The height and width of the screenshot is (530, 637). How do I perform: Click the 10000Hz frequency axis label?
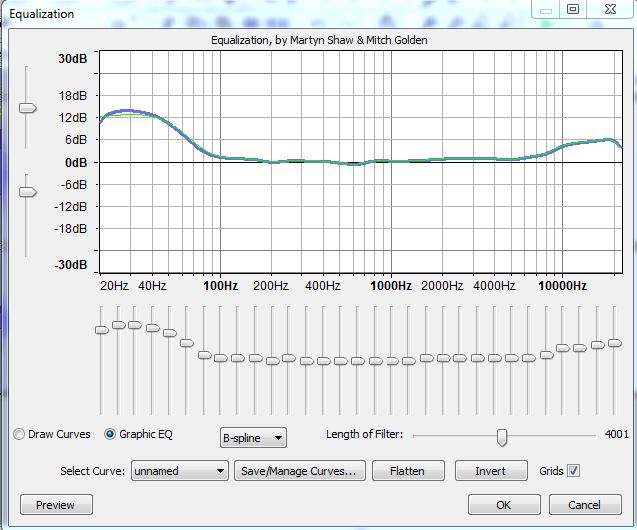pos(562,286)
